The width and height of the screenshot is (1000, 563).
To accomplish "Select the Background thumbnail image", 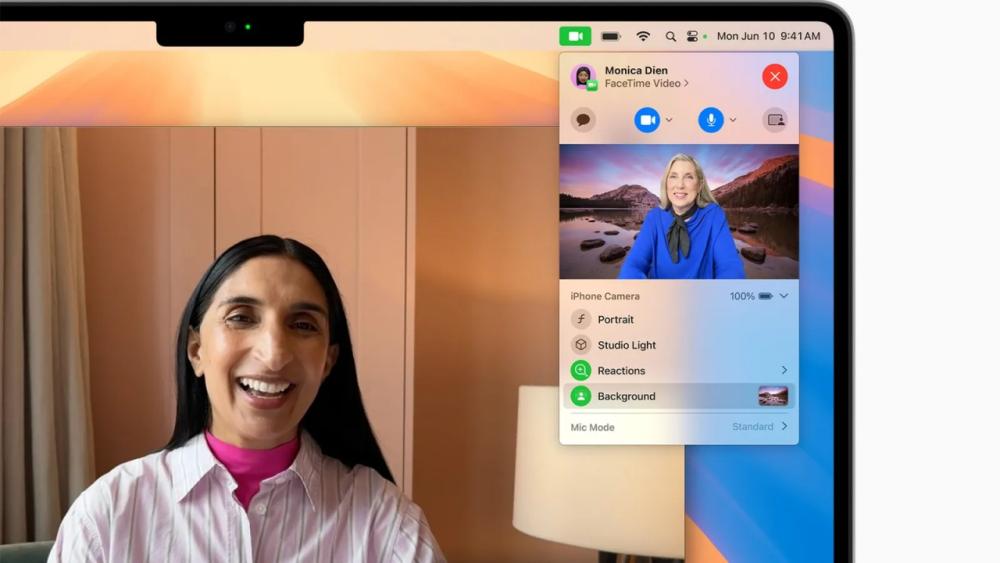I will (773, 396).
